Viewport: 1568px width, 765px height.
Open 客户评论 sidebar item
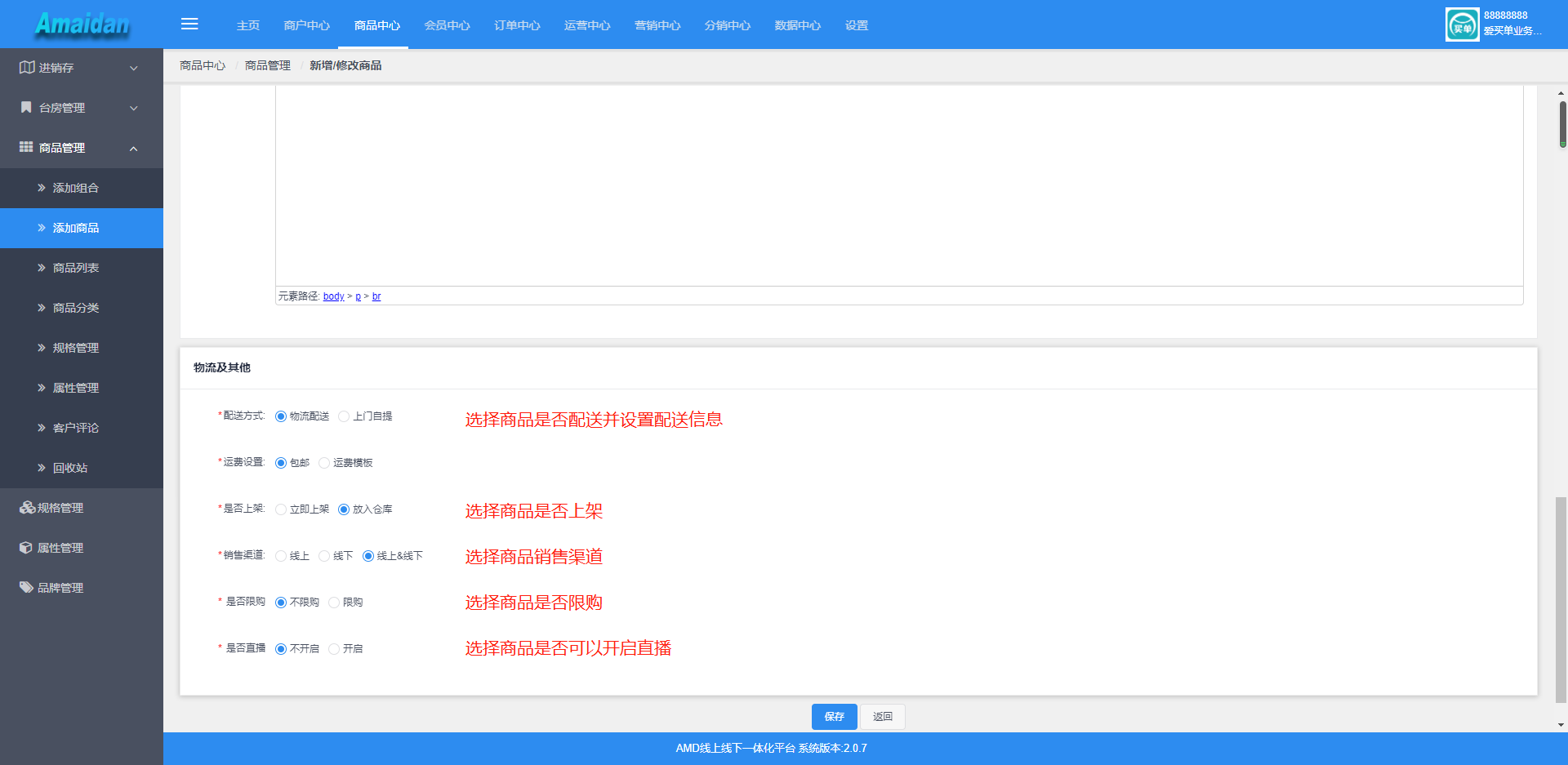tap(82, 428)
